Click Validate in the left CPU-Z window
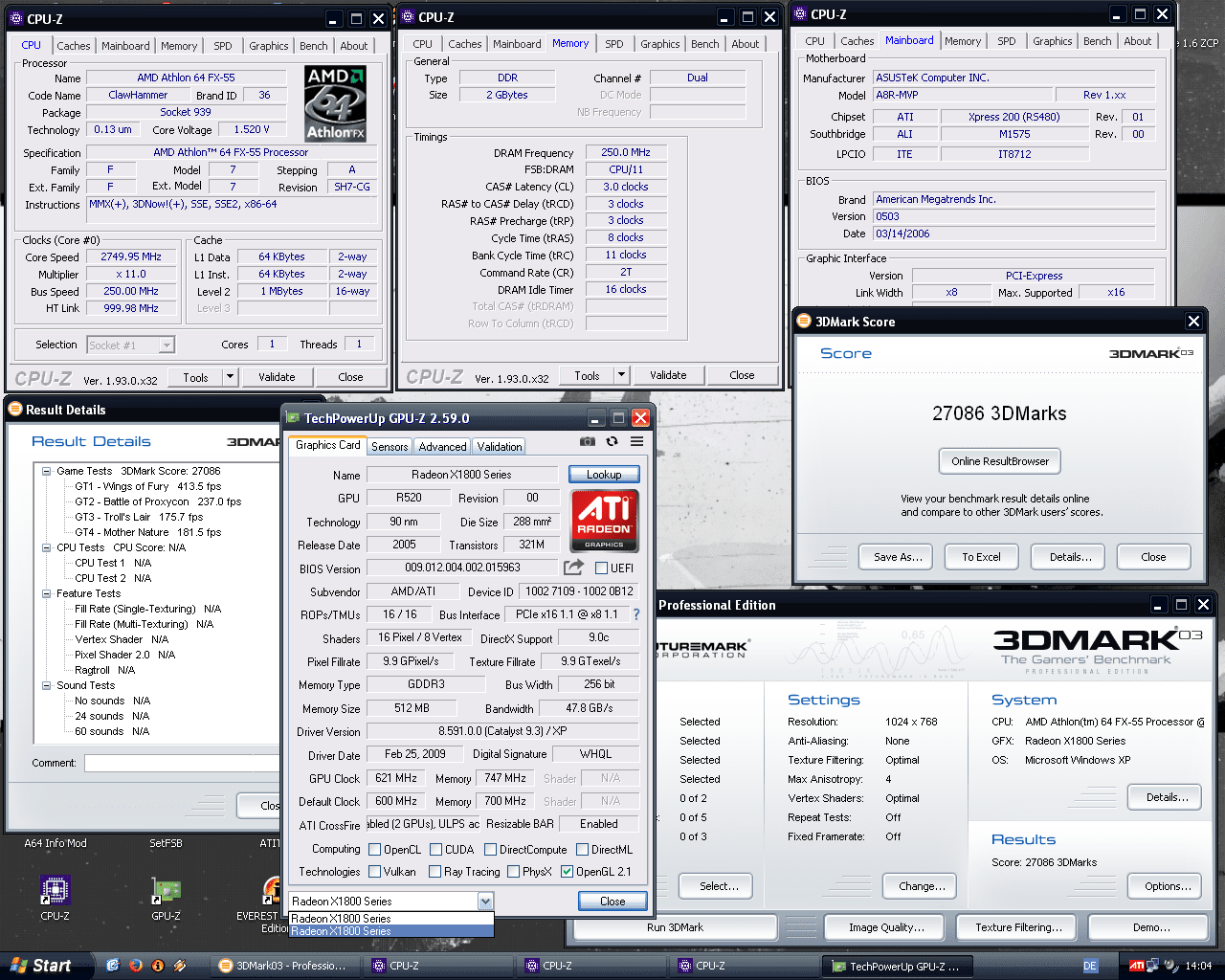 click(x=277, y=377)
